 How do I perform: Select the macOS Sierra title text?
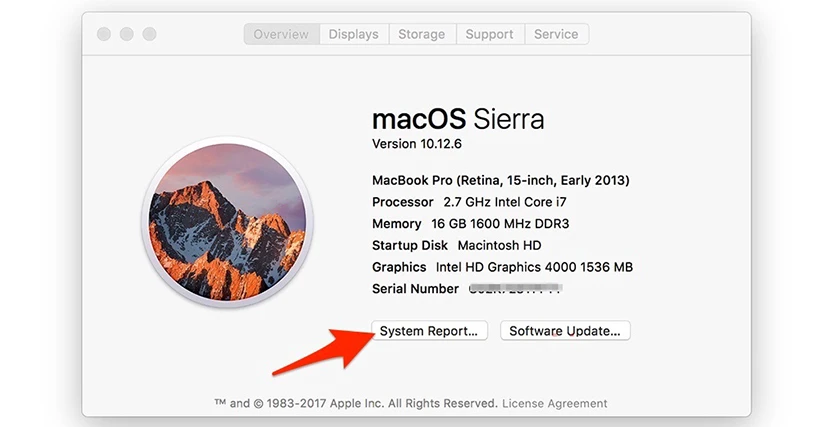[x=458, y=119]
